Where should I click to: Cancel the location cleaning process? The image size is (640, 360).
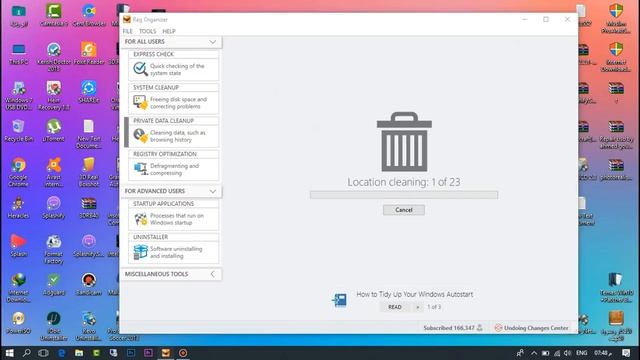[x=404, y=210]
